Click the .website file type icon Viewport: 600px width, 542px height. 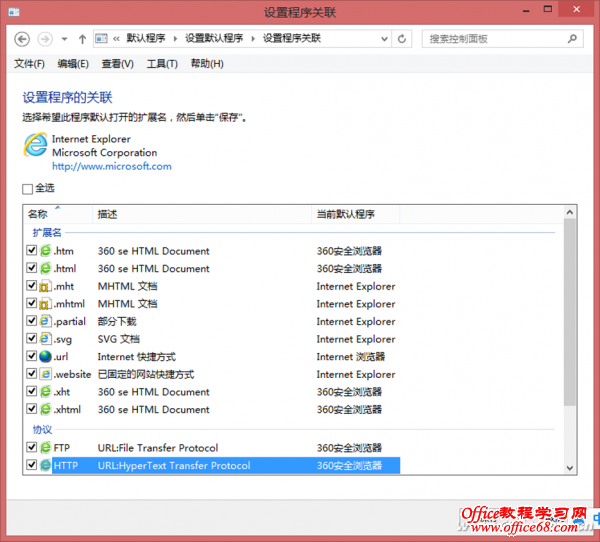[46, 374]
